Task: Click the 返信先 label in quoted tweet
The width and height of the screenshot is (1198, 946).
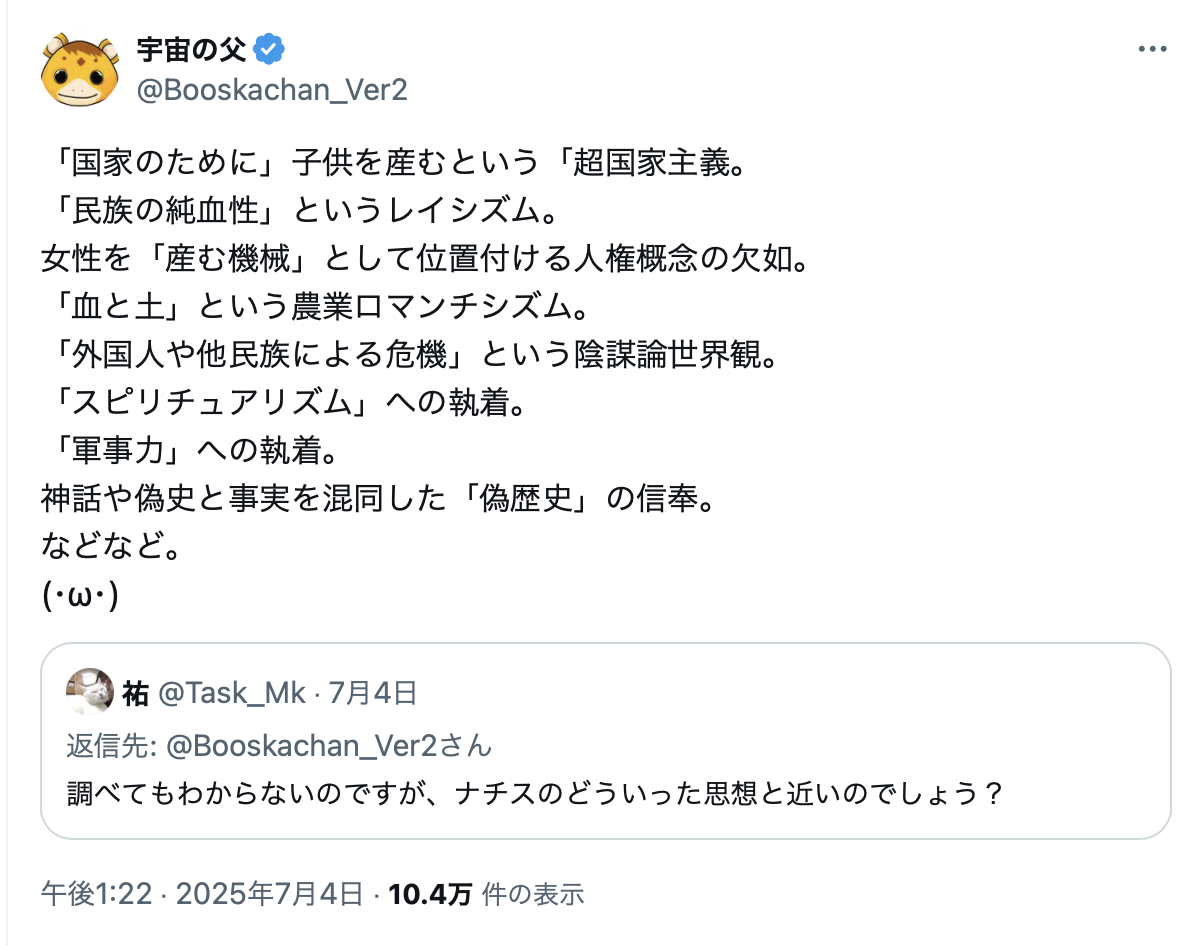Action: tap(112, 745)
